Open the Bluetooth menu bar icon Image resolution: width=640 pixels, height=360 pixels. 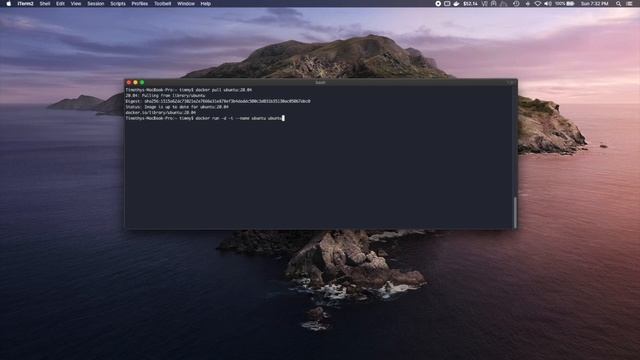click(527, 4)
